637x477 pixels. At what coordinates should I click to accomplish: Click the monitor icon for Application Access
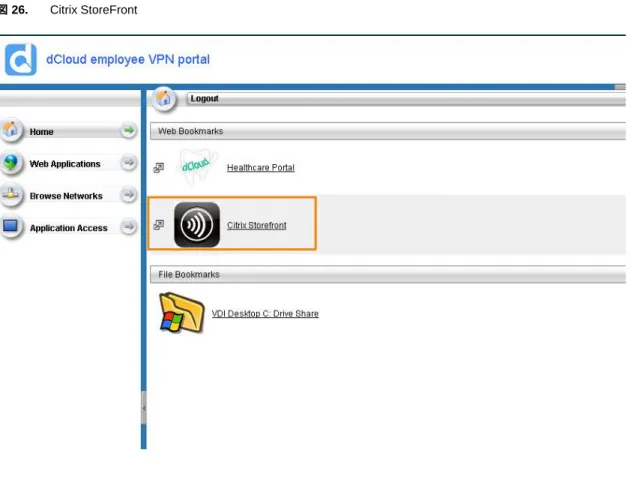pyautogui.click(x=11, y=226)
